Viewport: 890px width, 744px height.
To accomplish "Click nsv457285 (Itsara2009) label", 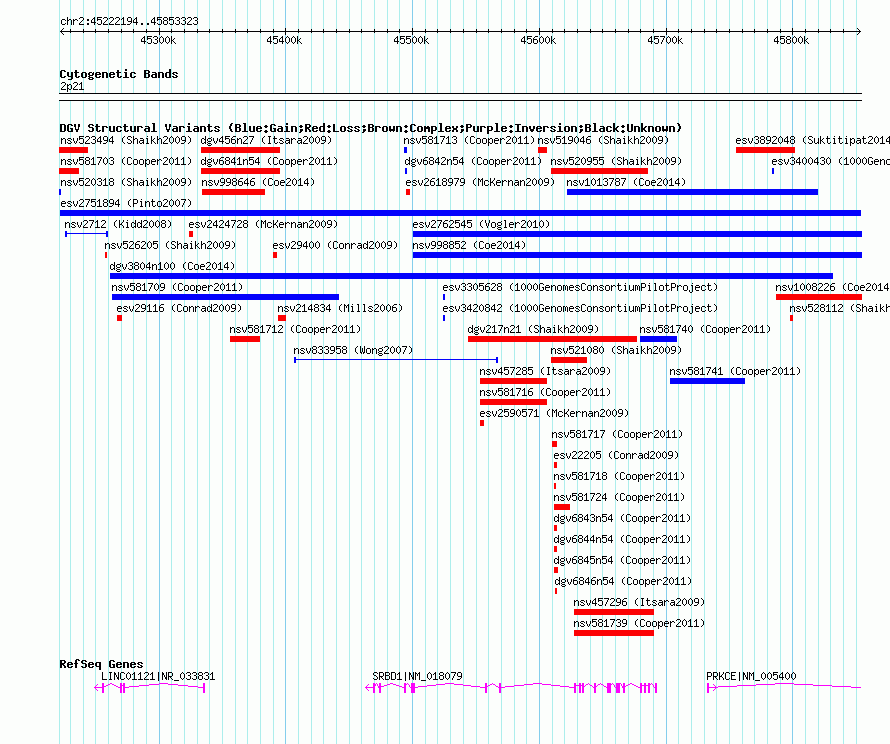I will [x=545, y=371].
